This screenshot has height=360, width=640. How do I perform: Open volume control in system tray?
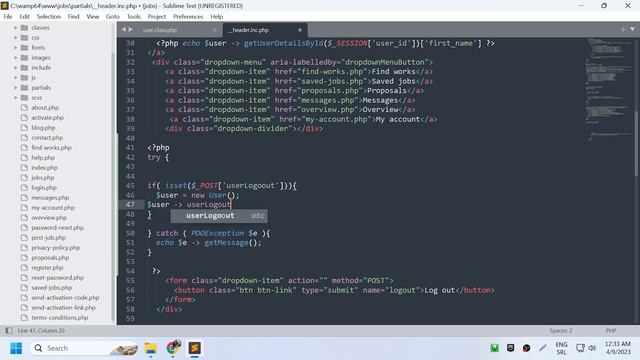[592, 348]
